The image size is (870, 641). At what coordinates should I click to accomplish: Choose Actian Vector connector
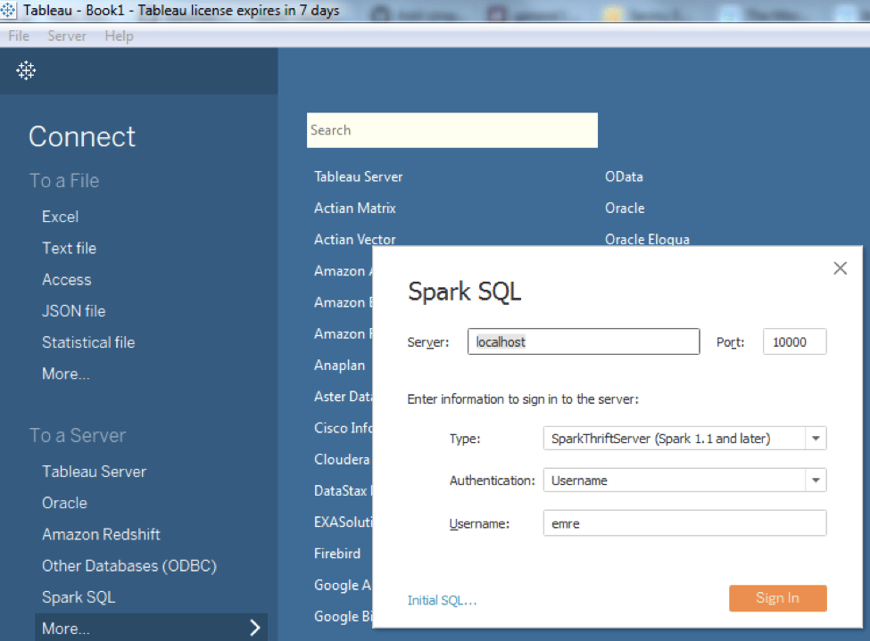click(x=355, y=239)
